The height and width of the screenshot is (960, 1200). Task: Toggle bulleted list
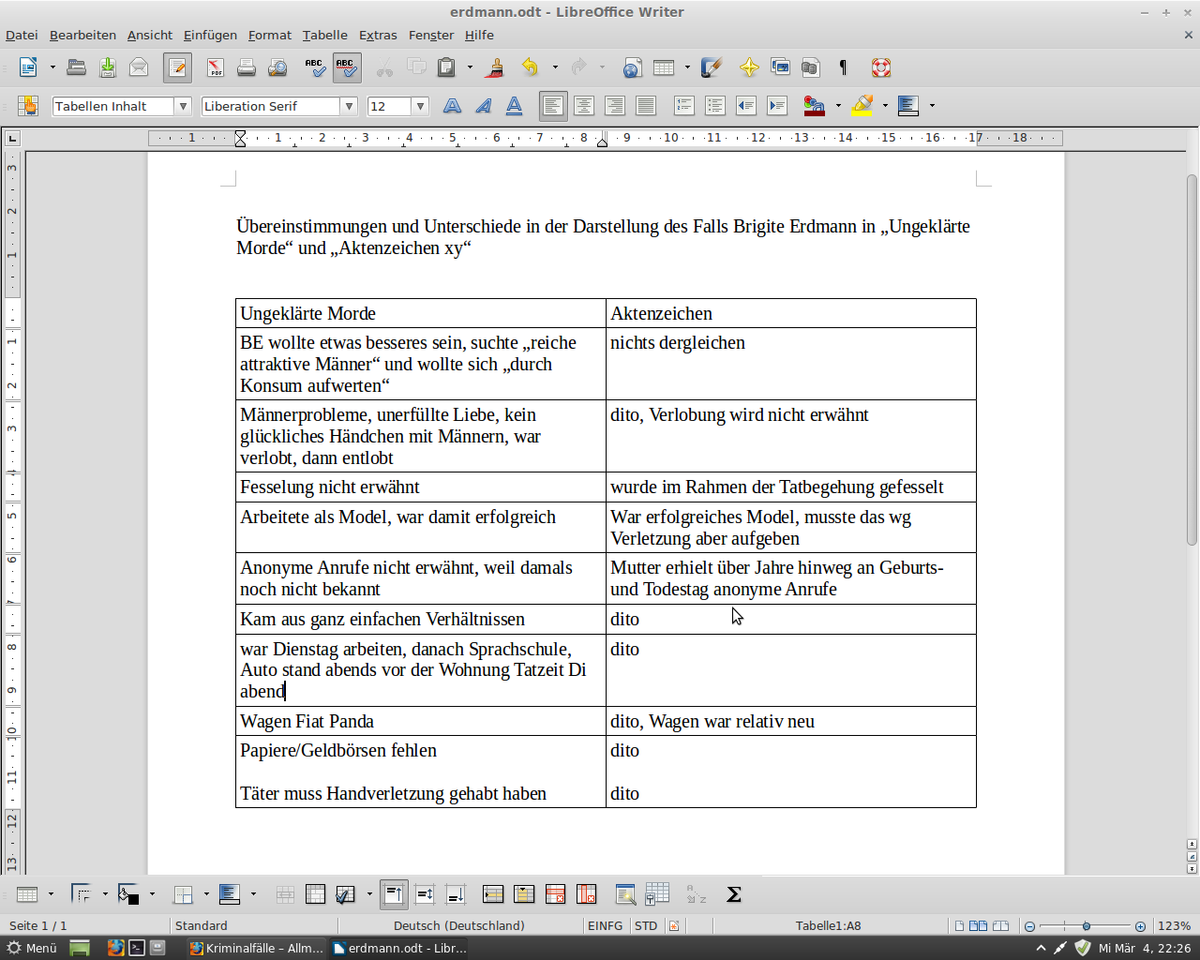coord(715,106)
